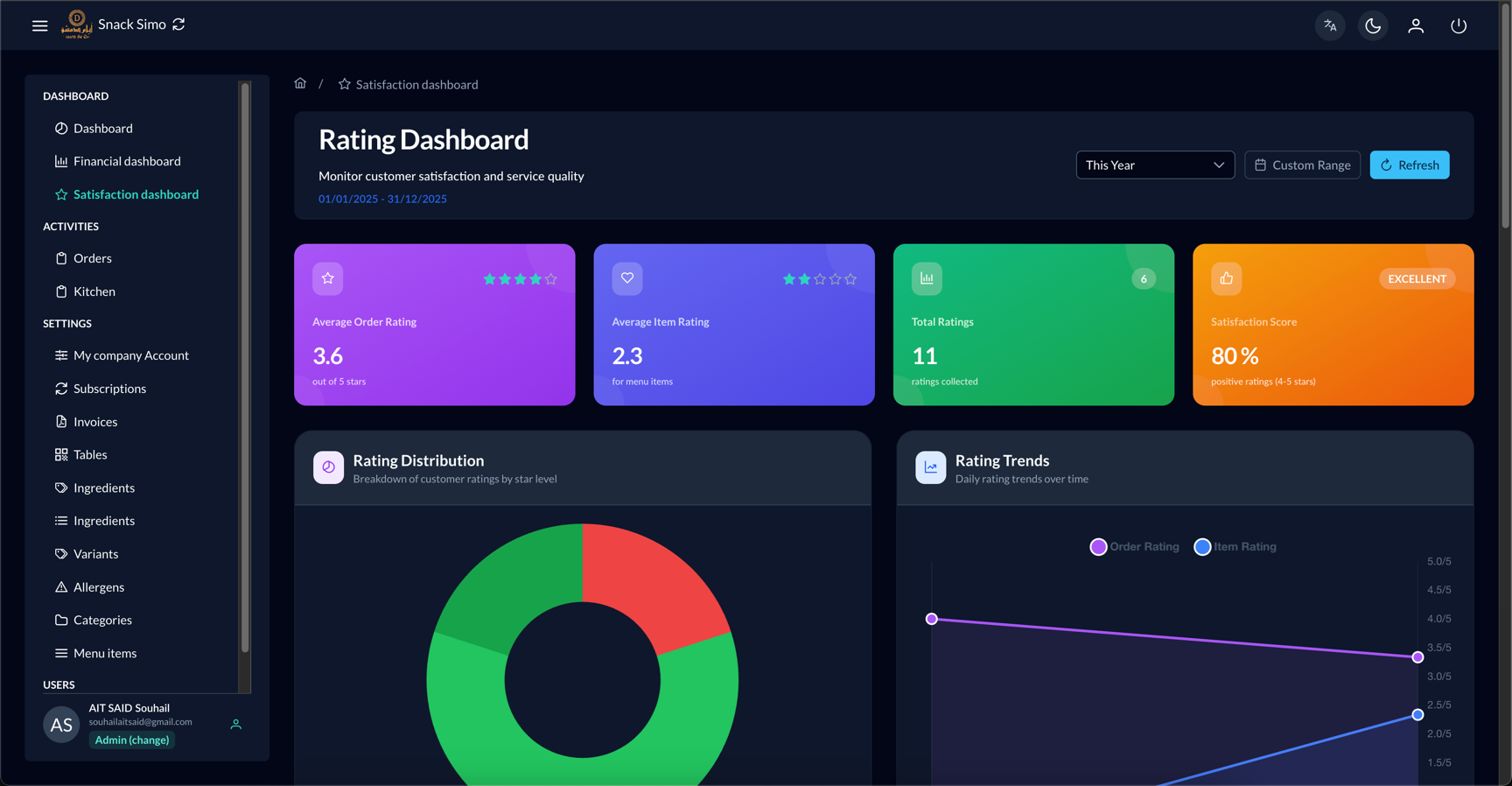The width and height of the screenshot is (1512, 786).
Task: Open Financial dashboard in the sidebar
Action: [117, 161]
